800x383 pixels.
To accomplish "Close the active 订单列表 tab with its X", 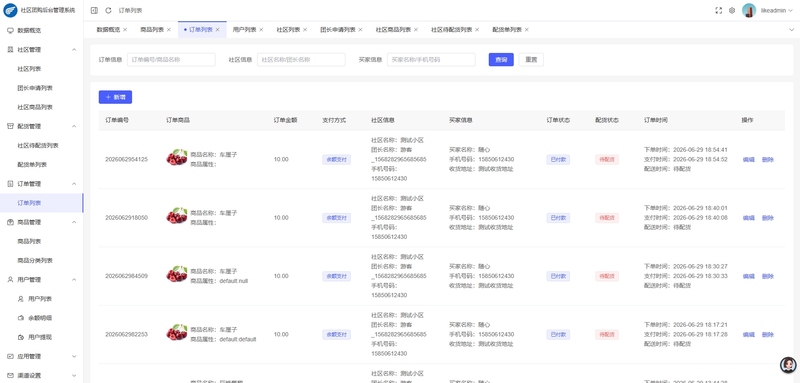I will point(217,30).
